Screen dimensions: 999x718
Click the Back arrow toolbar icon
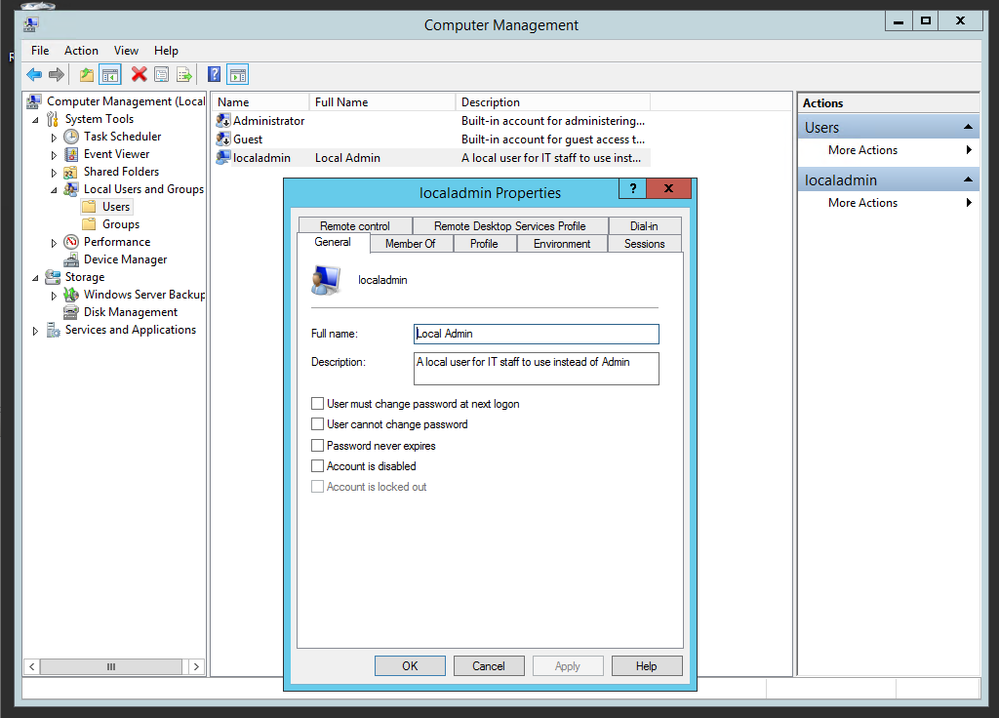(x=34, y=75)
